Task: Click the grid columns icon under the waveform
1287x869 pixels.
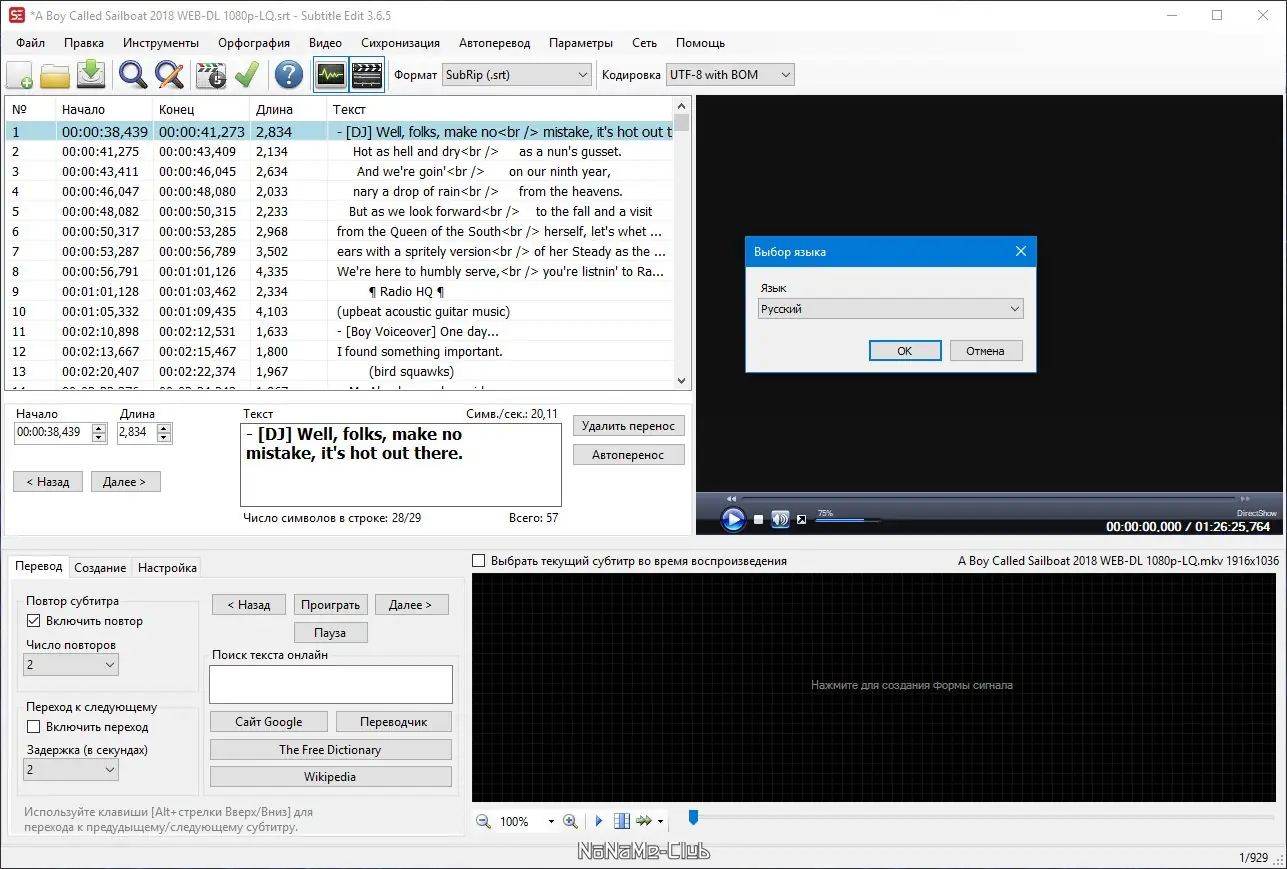Action: (x=622, y=821)
